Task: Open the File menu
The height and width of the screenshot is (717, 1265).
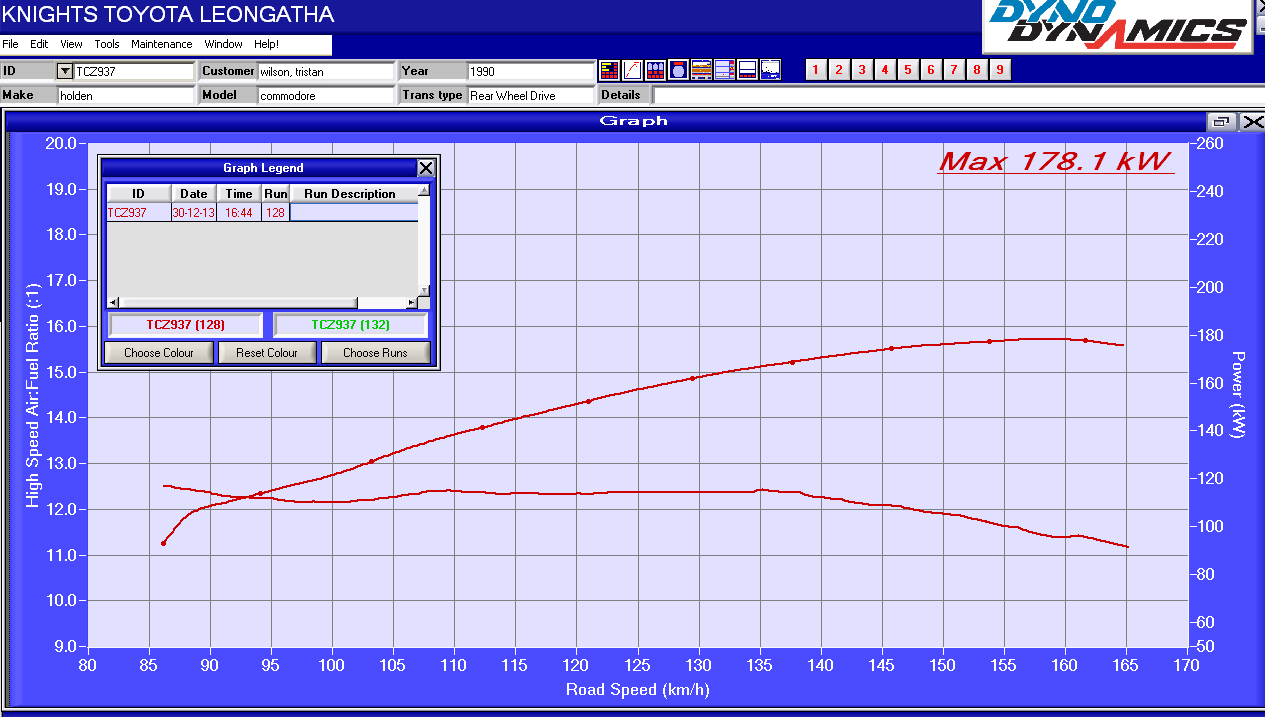Action: (10, 44)
